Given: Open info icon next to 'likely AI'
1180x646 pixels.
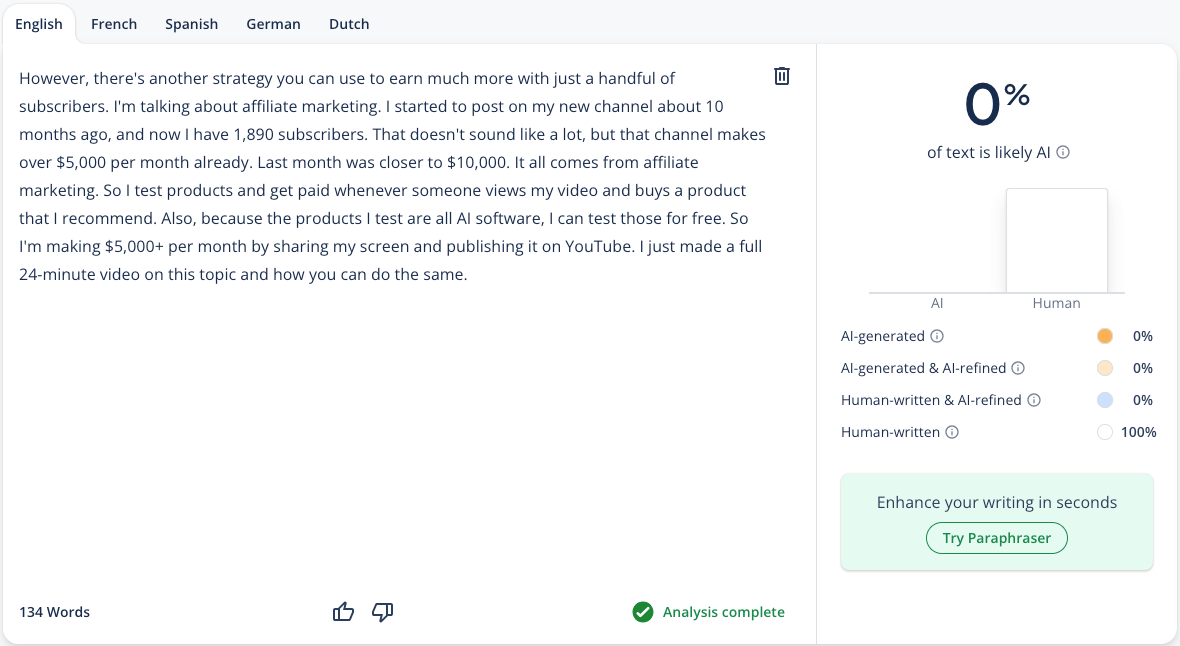Looking at the screenshot, I should pos(1063,152).
